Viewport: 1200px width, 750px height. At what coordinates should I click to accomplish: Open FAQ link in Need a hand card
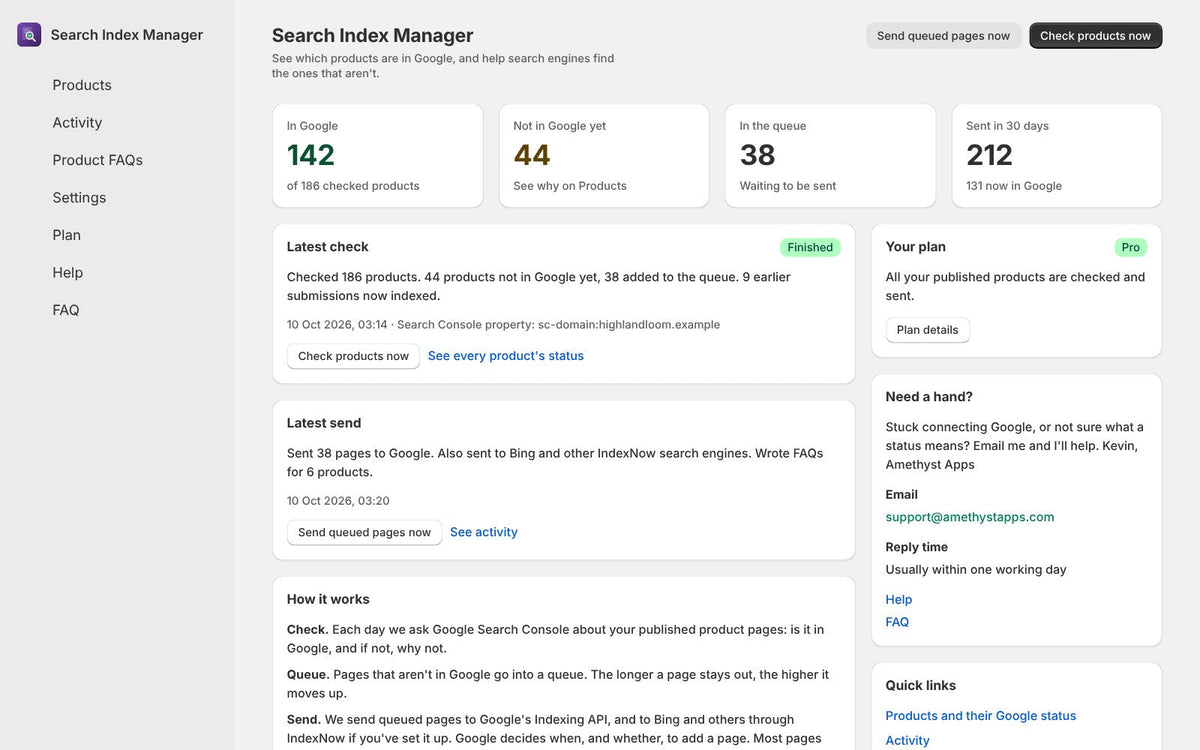pos(897,622)
